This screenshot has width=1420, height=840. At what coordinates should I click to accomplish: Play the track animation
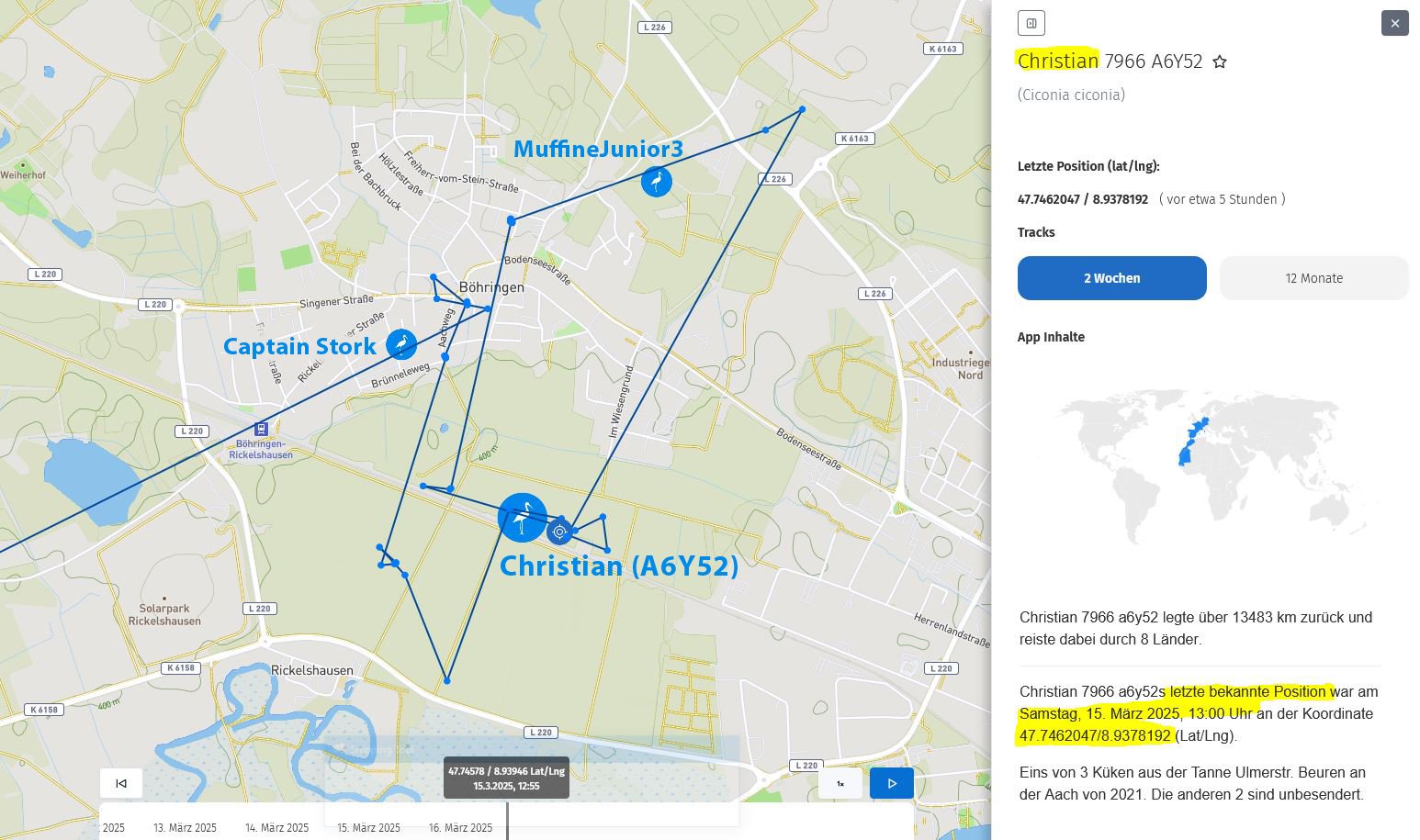point(891,783)
